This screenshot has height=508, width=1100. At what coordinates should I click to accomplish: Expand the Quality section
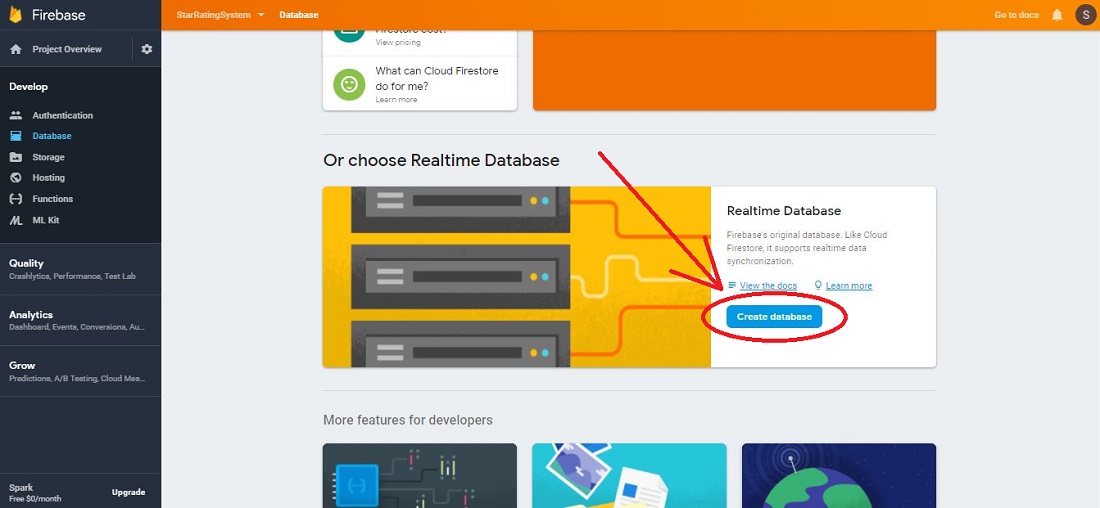coord(81,269)
